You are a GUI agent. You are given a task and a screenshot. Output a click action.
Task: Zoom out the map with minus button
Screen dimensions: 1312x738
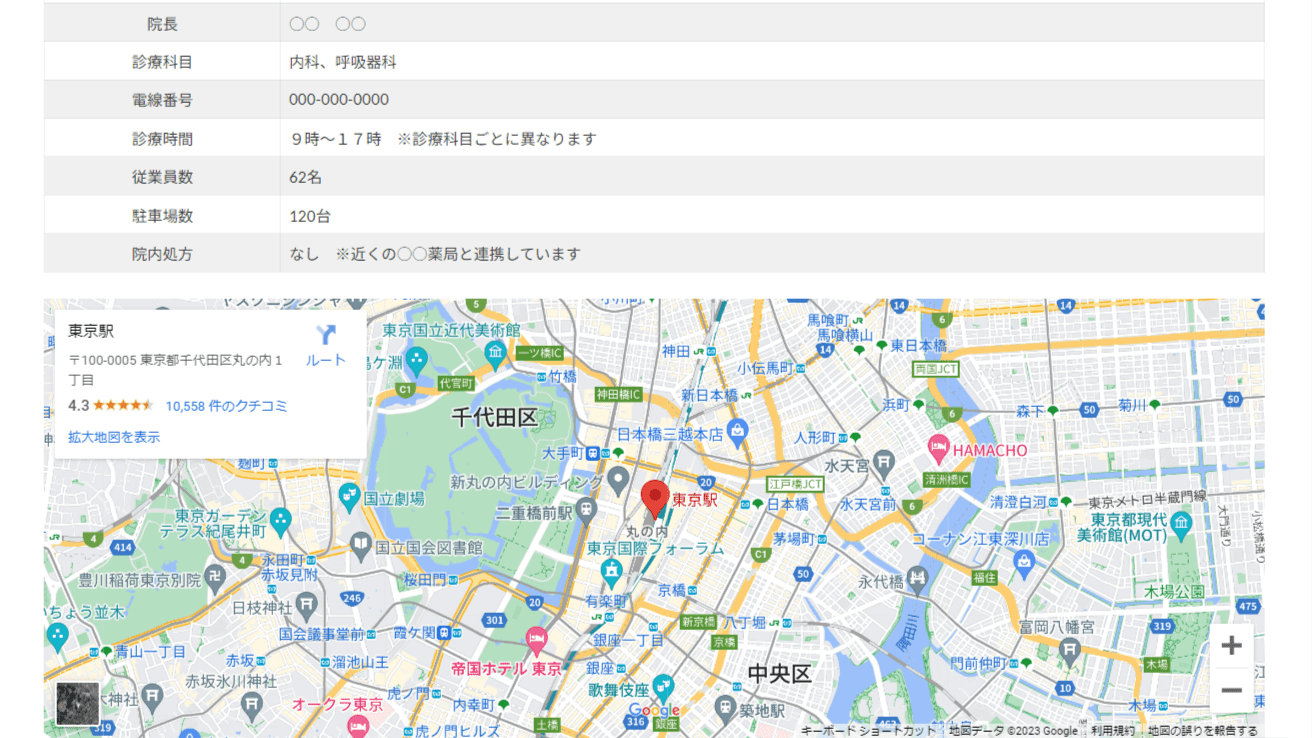tap(1232, 690)
